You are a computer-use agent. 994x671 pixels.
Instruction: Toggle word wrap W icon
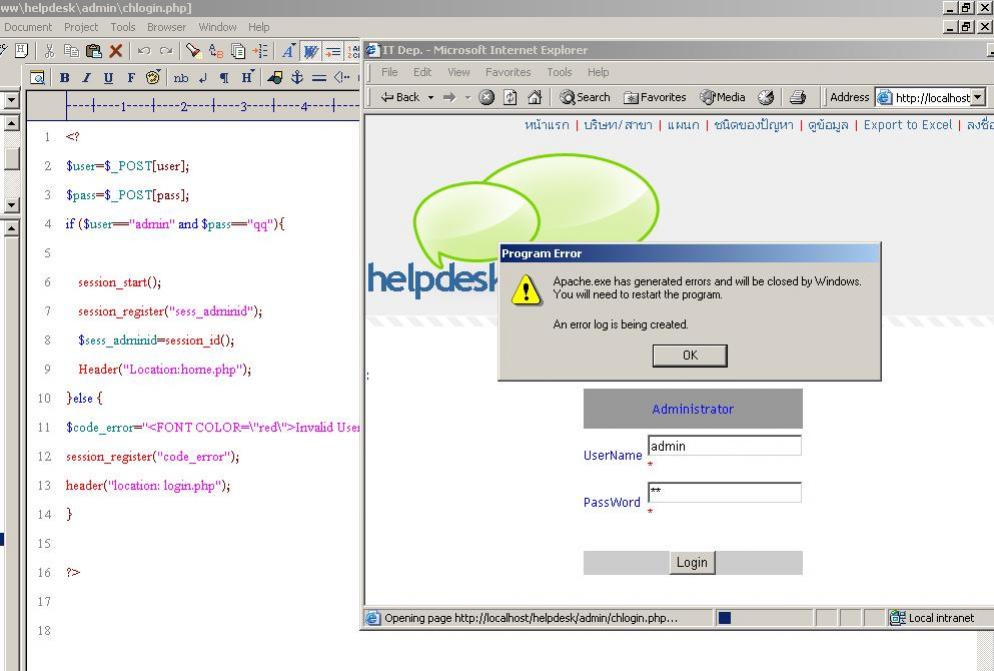(310, 51)
